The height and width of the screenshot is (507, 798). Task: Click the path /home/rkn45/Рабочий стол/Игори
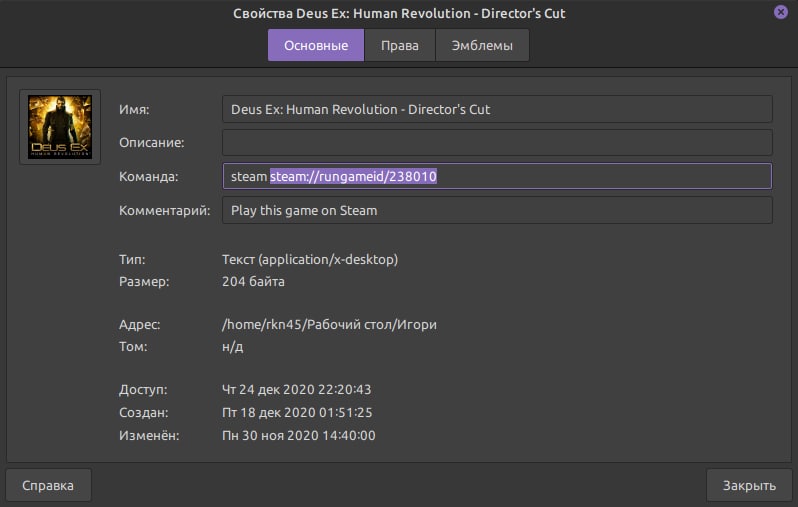click(329, 325)
